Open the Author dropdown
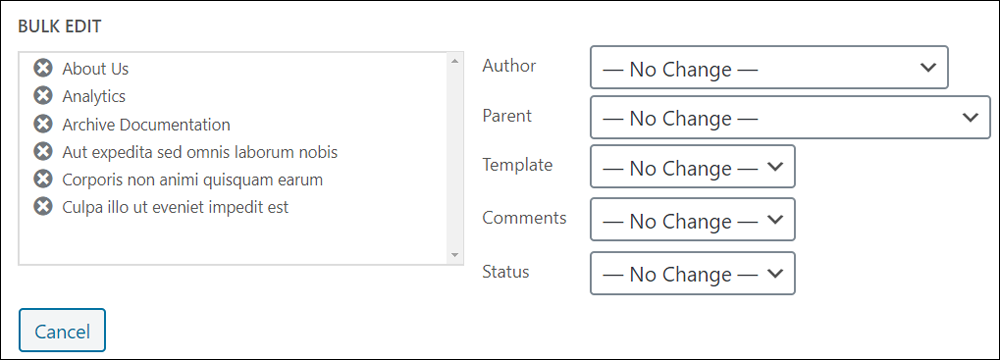Screen dimensions: 1000x360 (x=769, y=67)
